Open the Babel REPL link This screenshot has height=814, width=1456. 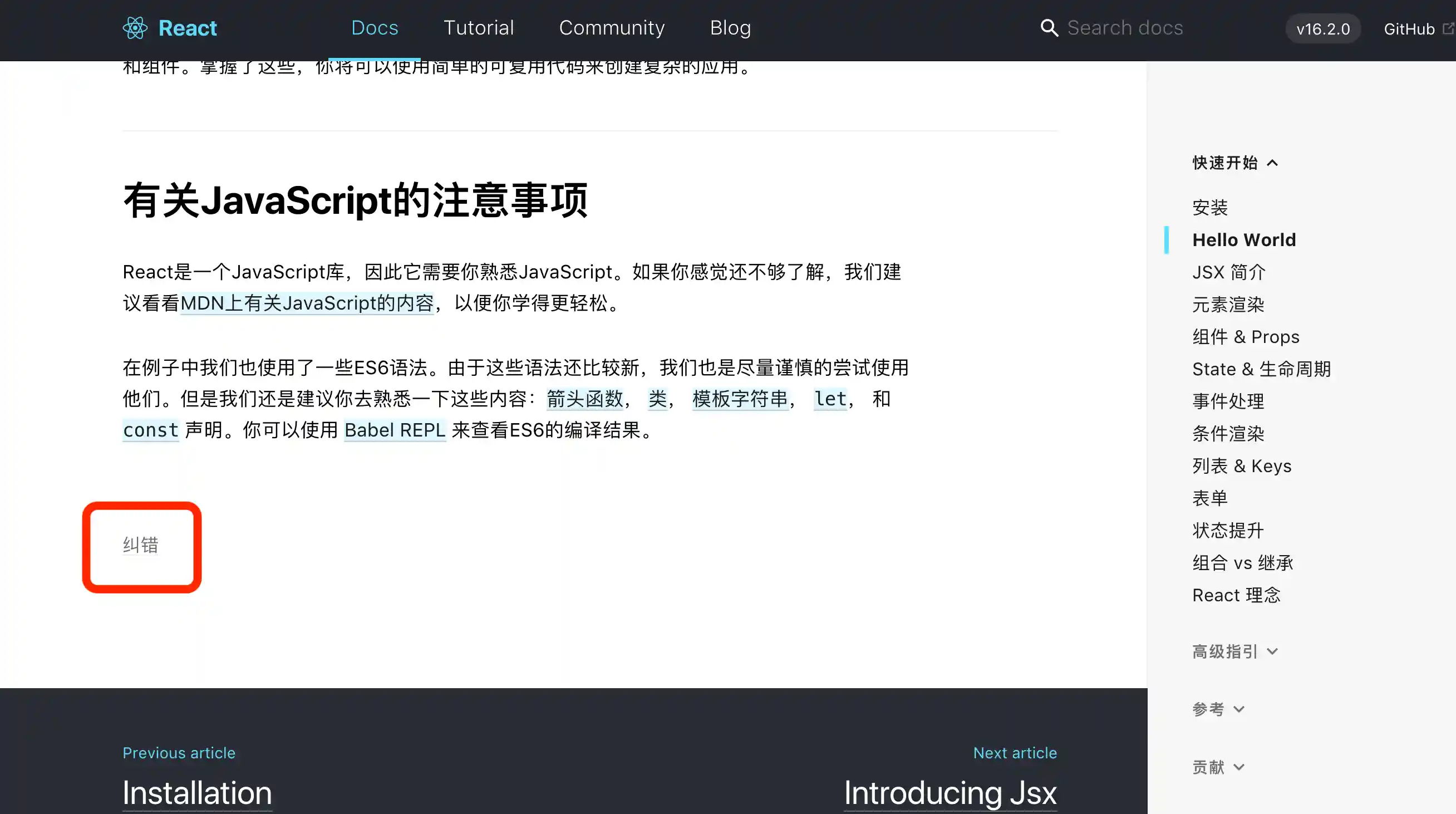click(395, 430)
